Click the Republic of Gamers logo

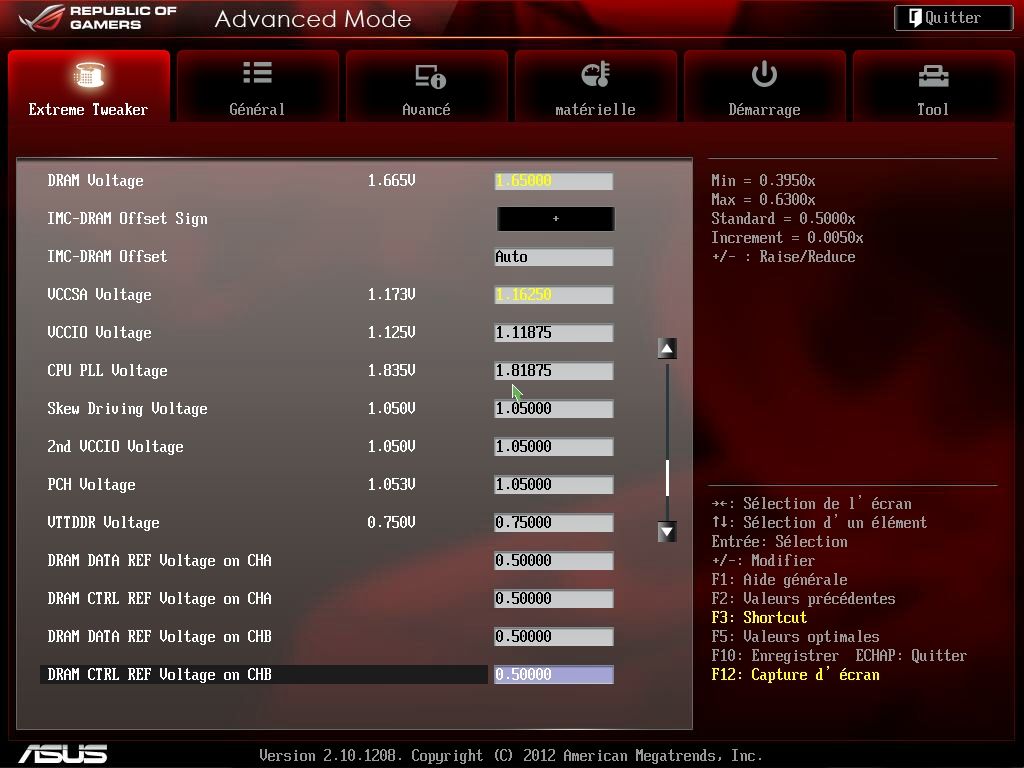click(98, 18)
